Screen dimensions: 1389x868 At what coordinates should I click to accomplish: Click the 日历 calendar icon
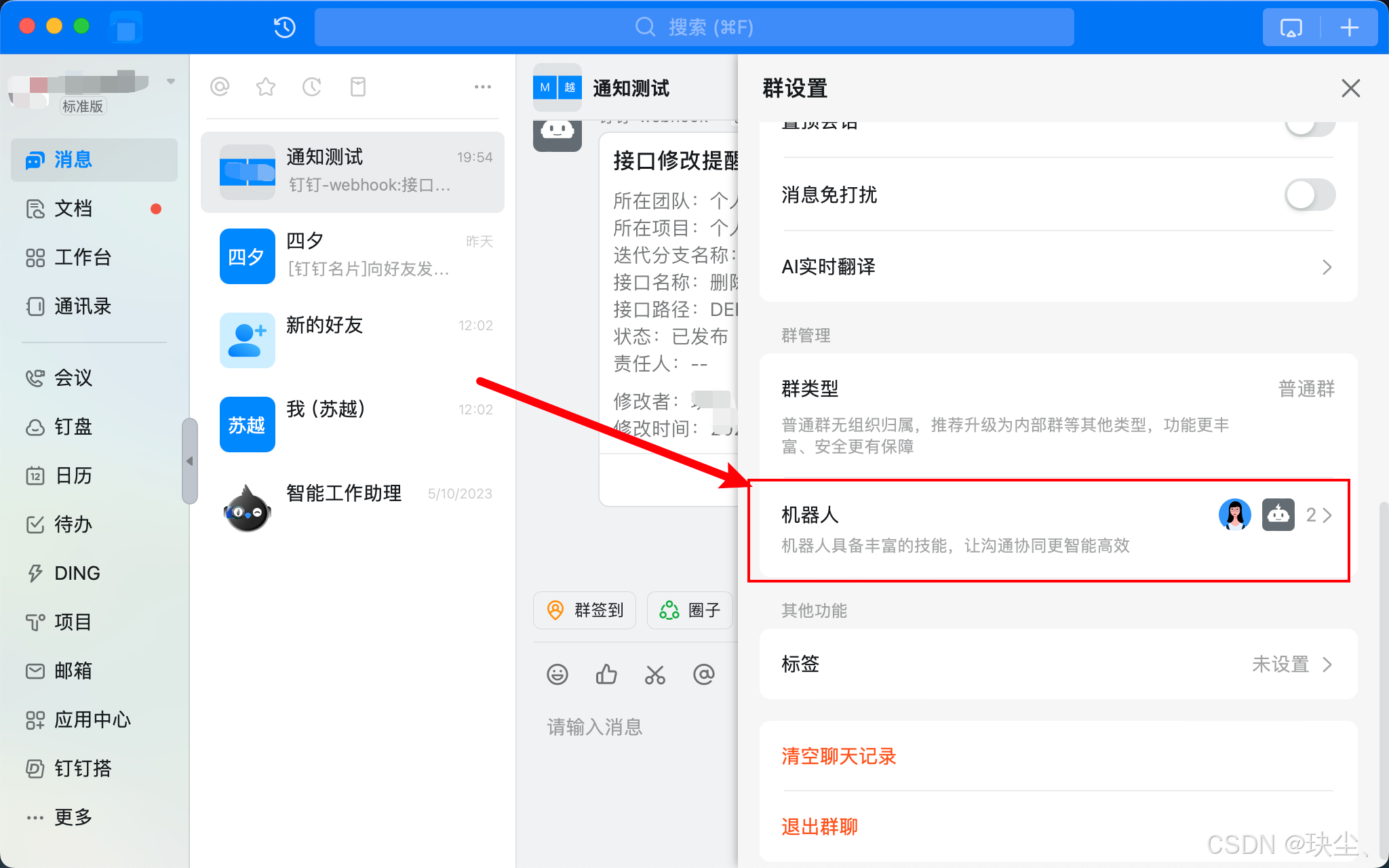point(35,475)
